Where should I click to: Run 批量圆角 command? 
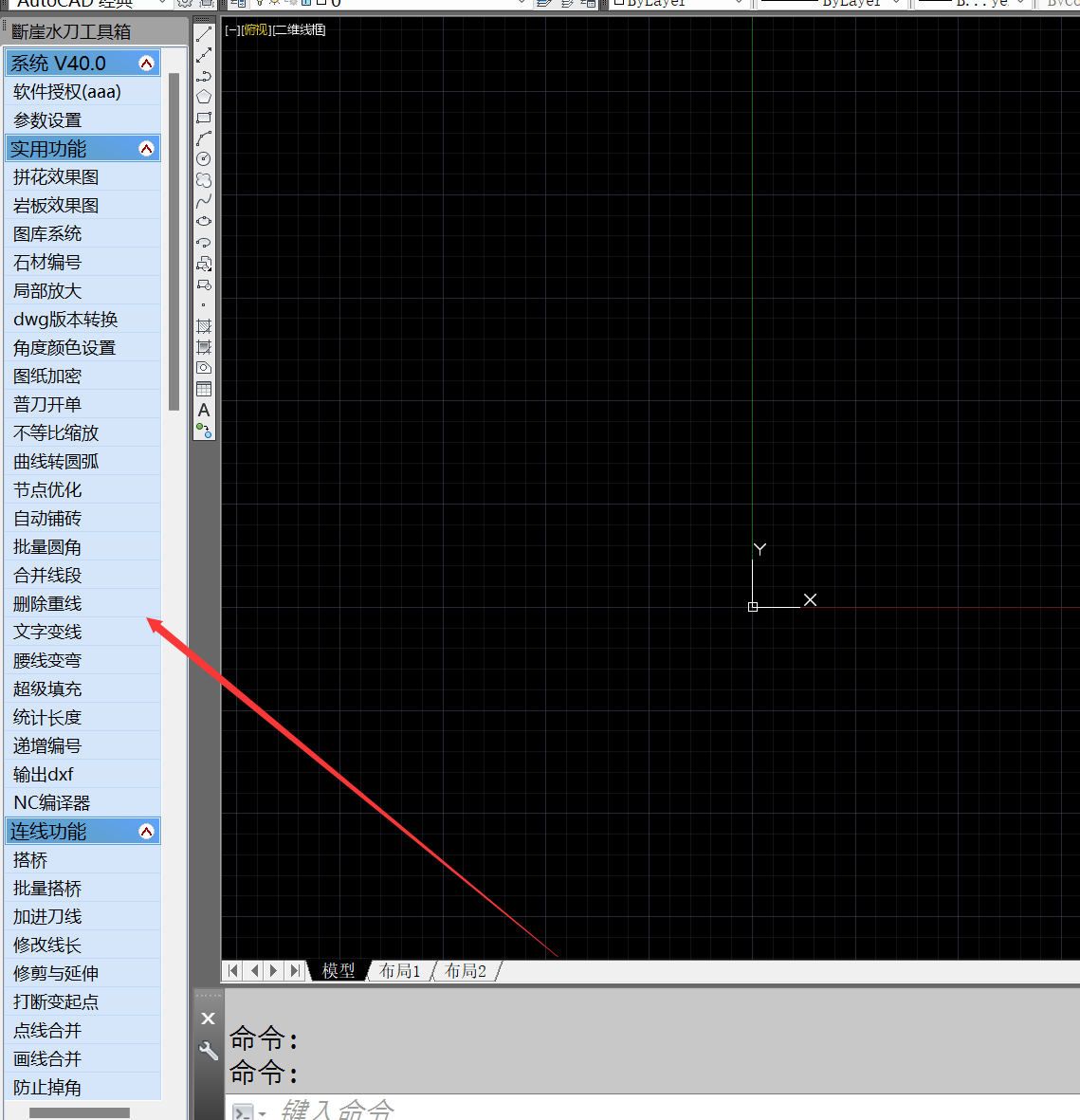(82, 547)
